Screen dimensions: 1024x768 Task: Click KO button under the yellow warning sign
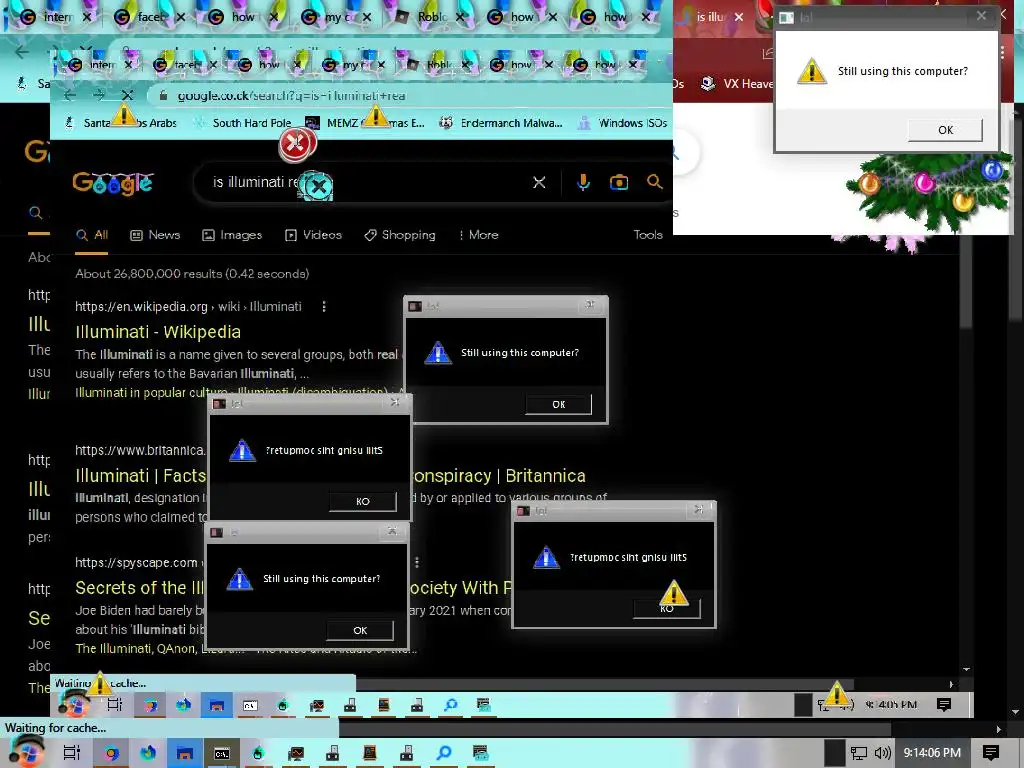(x=666, y=609)
